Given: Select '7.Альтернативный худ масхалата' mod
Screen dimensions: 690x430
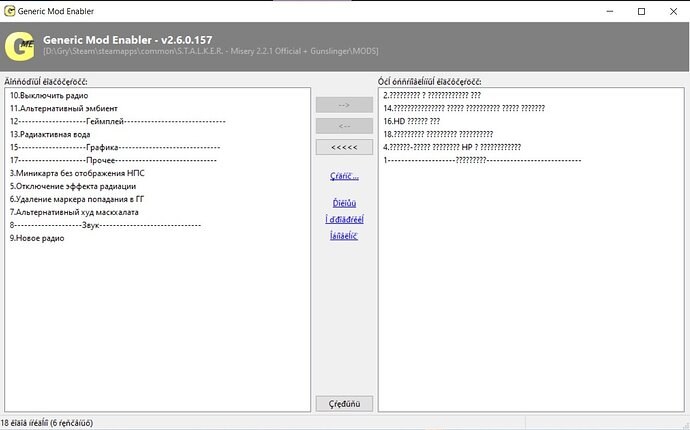Looking at the screenshot, I should 75,212.
